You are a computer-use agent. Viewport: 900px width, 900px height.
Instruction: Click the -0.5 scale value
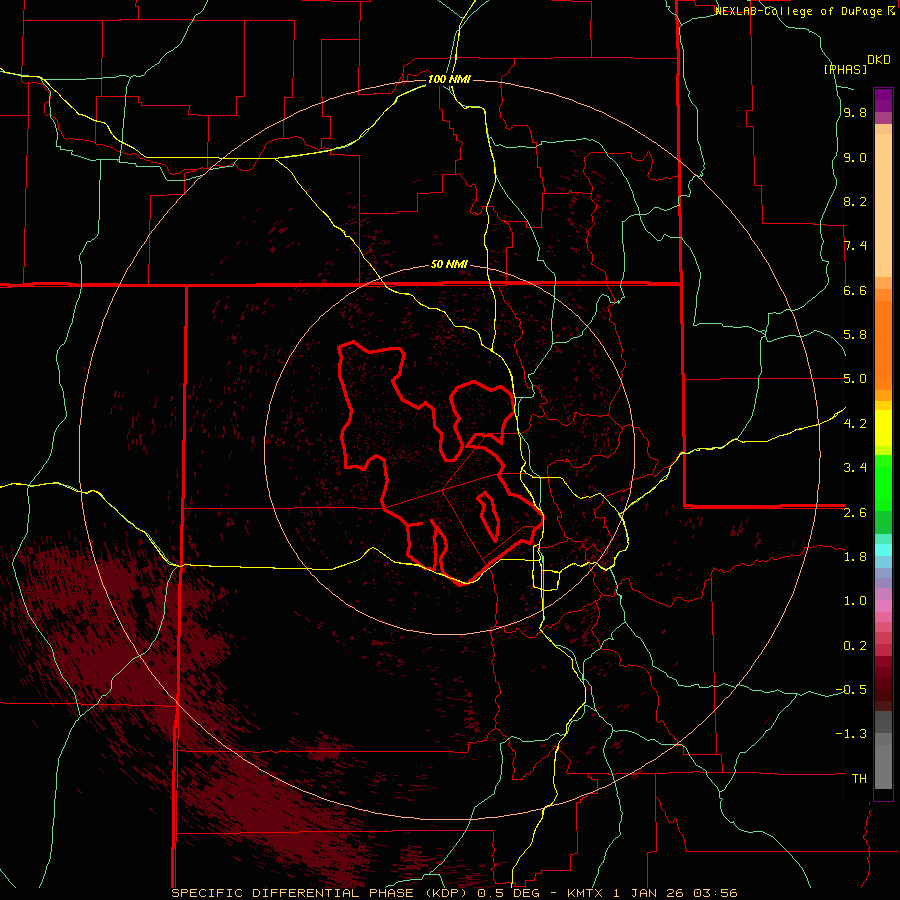click(851, 690)
